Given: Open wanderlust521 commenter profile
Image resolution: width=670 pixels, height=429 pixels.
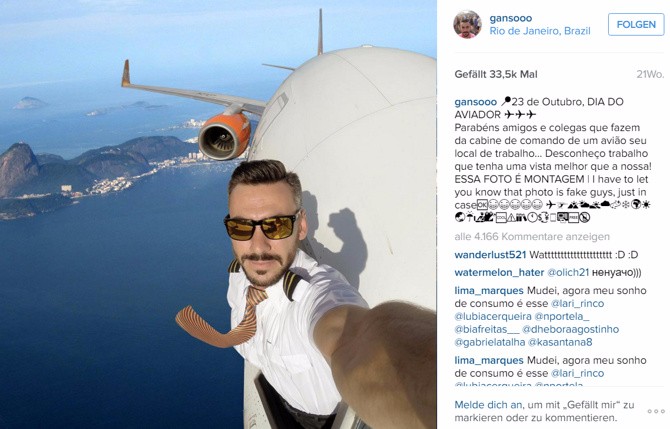Looking at the screenshot, I should pos(490,255).
